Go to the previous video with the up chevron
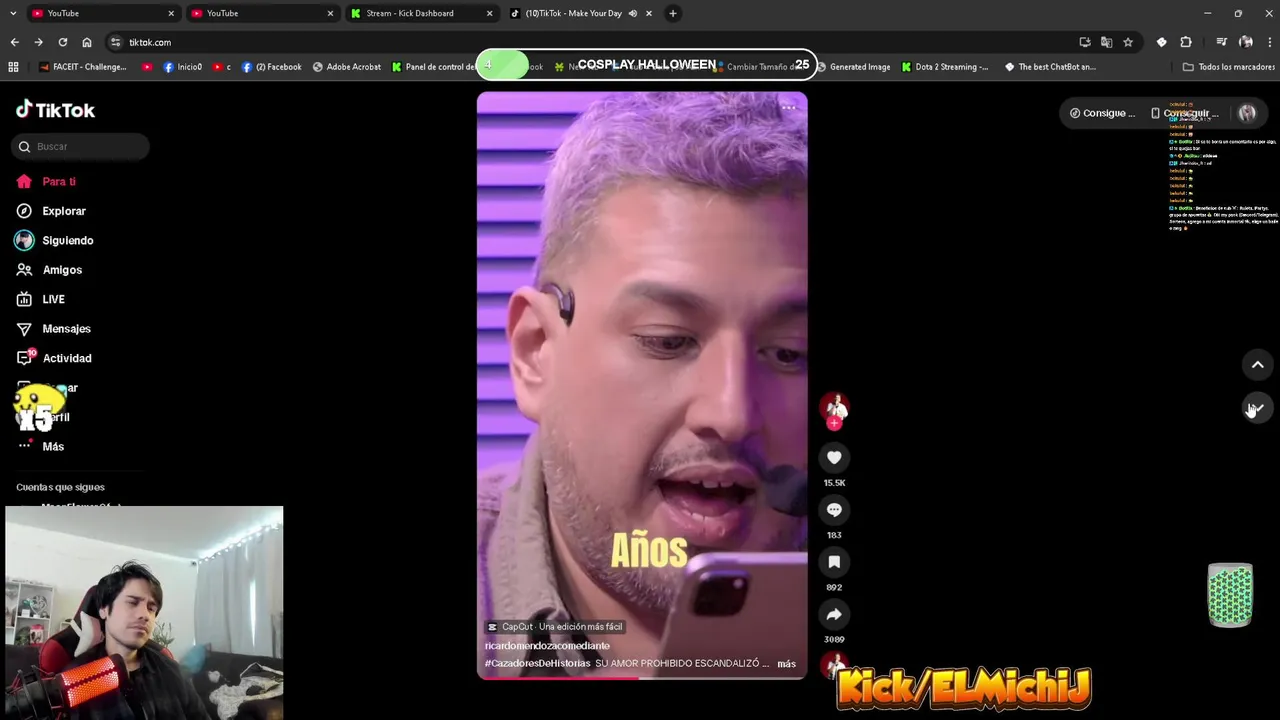Screen dimensions: 1280x720 (x=1257, y=365)
